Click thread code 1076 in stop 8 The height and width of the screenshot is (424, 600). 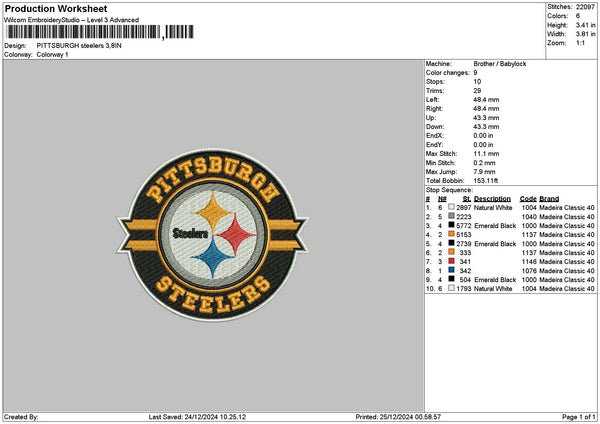pyautogui.click(x=529, y=271)
